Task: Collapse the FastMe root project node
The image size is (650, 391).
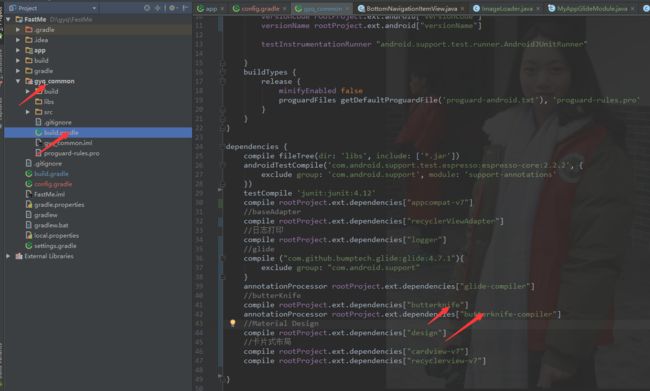Action: coord(8,19)
